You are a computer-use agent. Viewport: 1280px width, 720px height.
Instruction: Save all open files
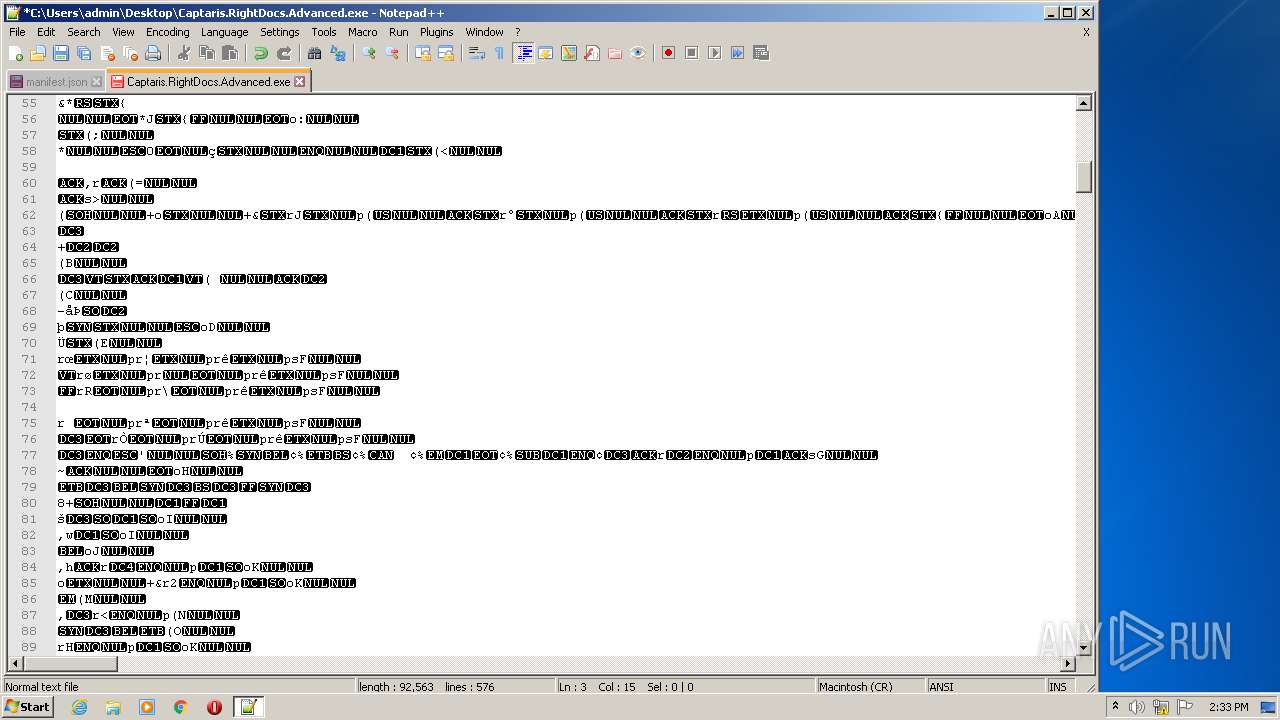pyautogui.click(x=84, y=53)
